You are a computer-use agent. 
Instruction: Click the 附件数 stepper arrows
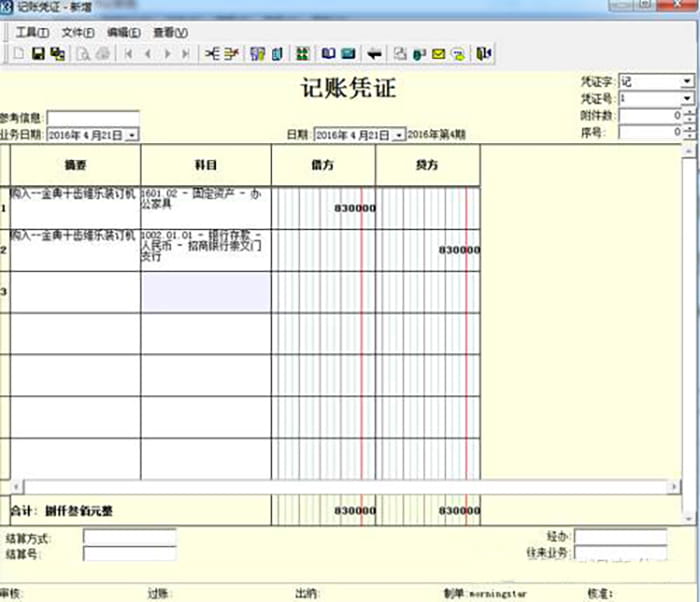pyautogui.click(x=689, y=116)
